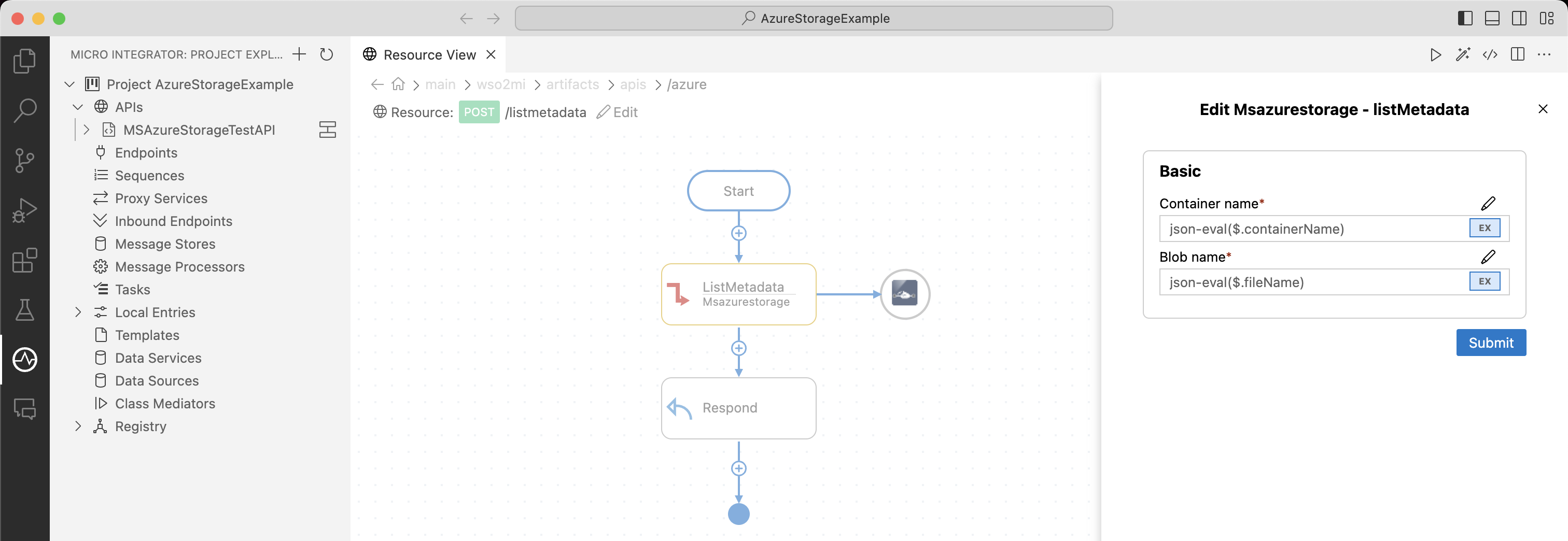Submit the listMetadata form
Screen dimensions: 1568x541
[1491, 343]
